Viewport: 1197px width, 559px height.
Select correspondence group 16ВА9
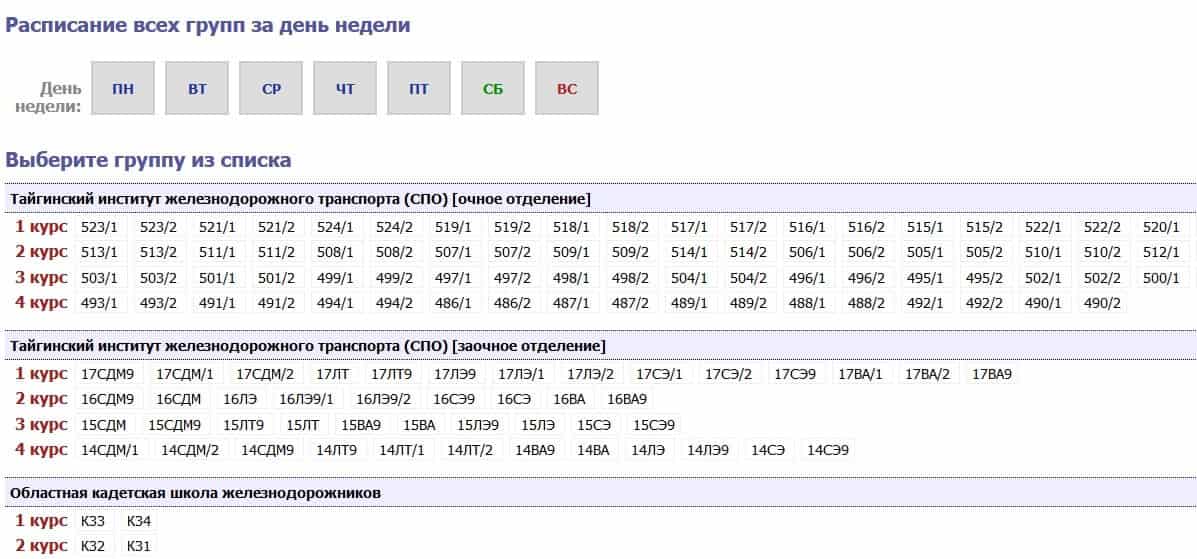627,399
